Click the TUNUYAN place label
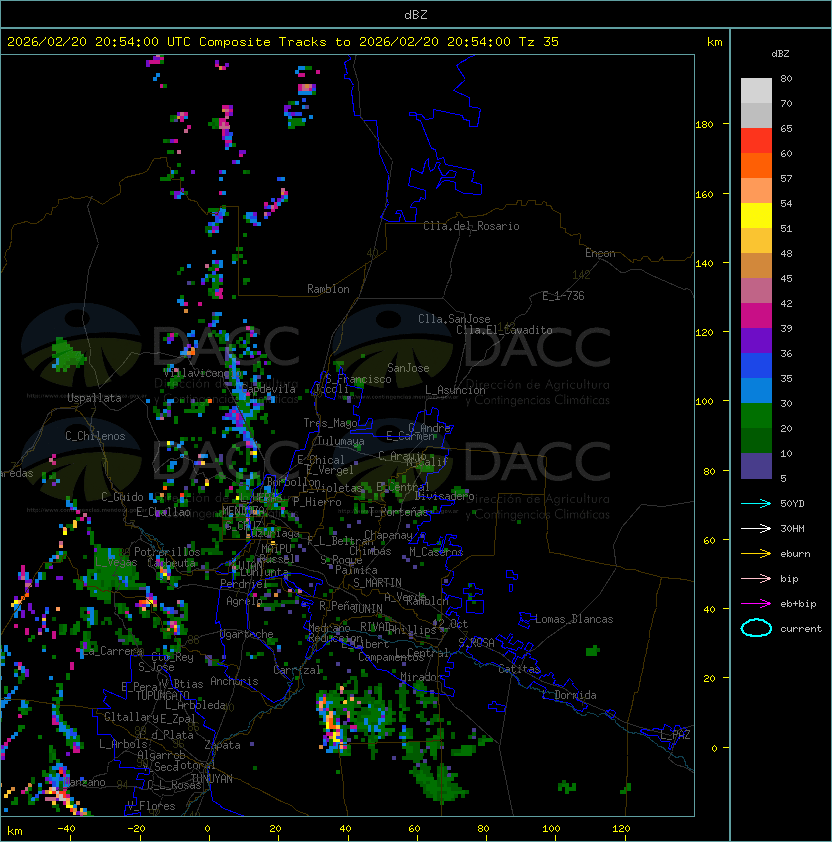The height and width of the screenshot is (842, 832). pos(212,779)
